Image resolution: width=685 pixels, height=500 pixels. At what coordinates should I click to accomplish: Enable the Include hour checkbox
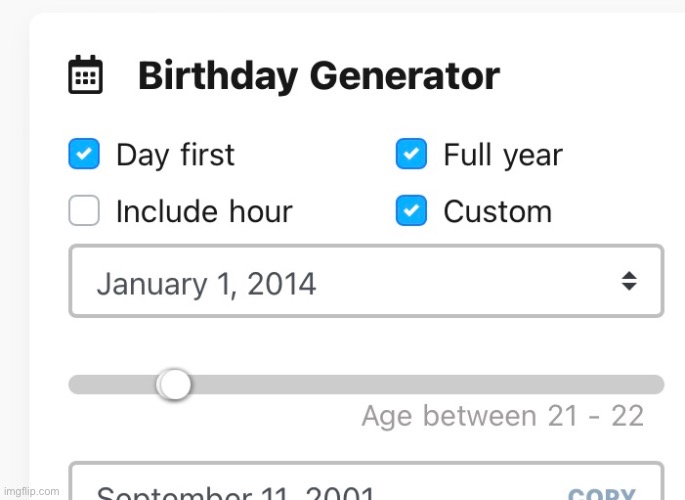[x=84, y=211]
